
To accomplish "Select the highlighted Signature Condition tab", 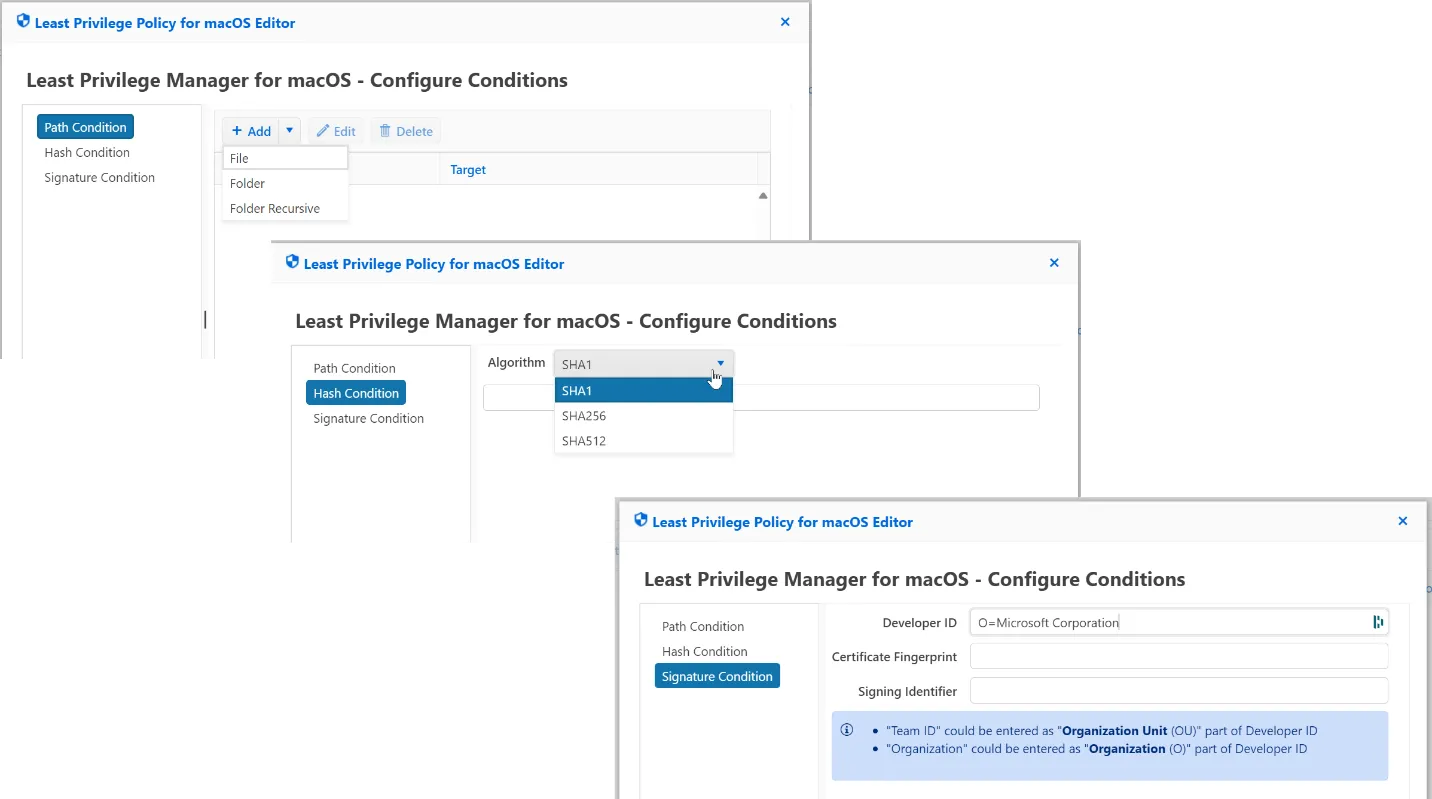I will click(717, 676).
